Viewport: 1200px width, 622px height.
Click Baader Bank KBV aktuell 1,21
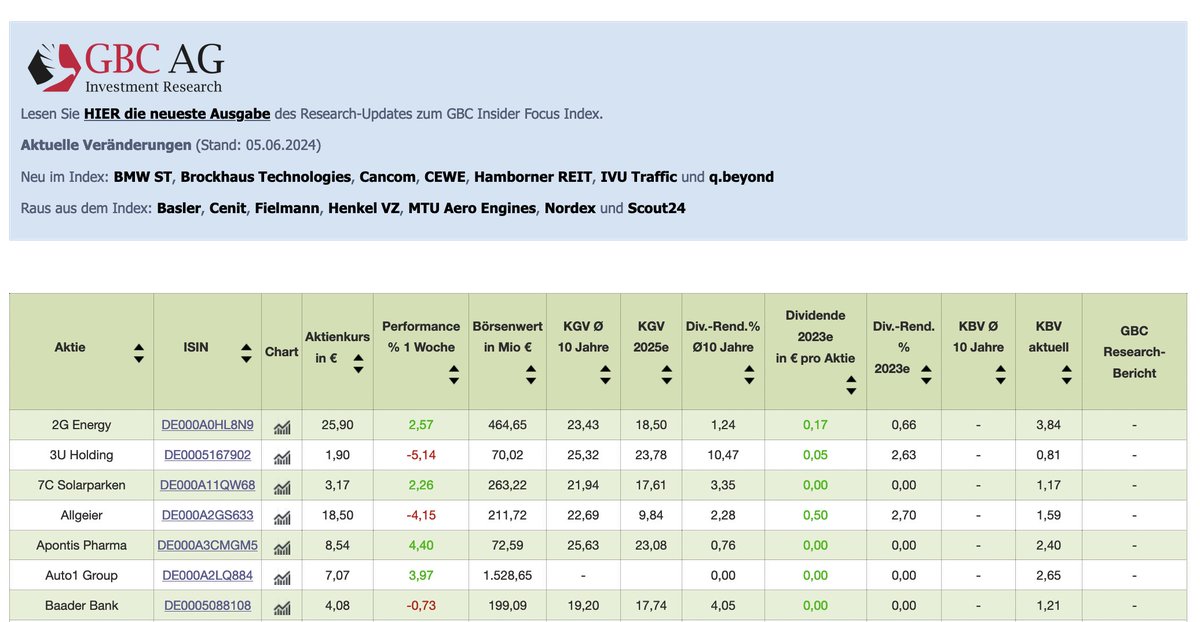click(1048, 605)
